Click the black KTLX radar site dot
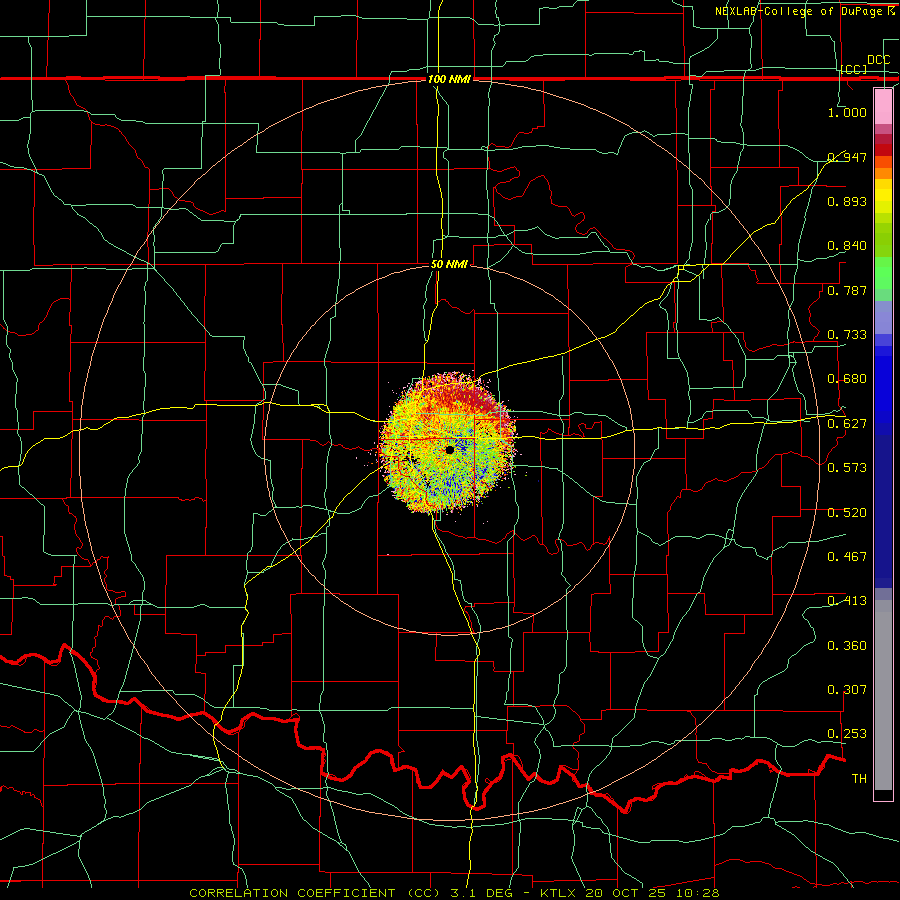 tap(450, 450)
